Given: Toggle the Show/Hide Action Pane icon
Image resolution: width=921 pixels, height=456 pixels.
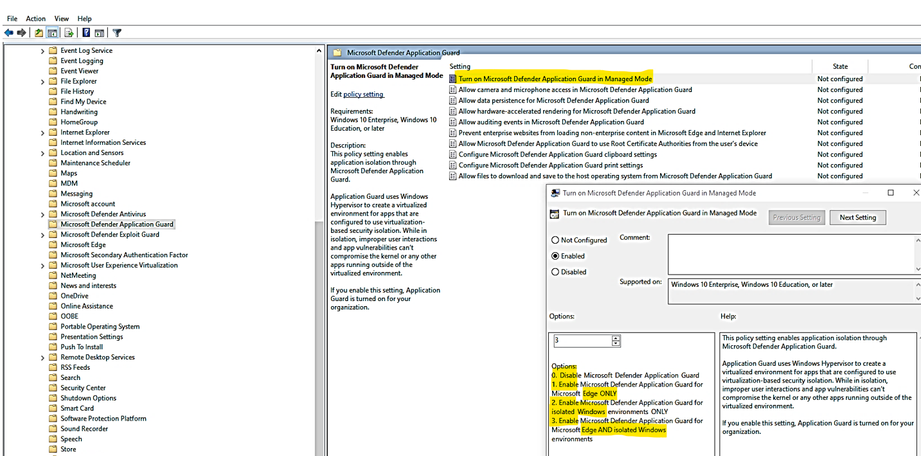Looking at the screenshot, I should (100, 33).
